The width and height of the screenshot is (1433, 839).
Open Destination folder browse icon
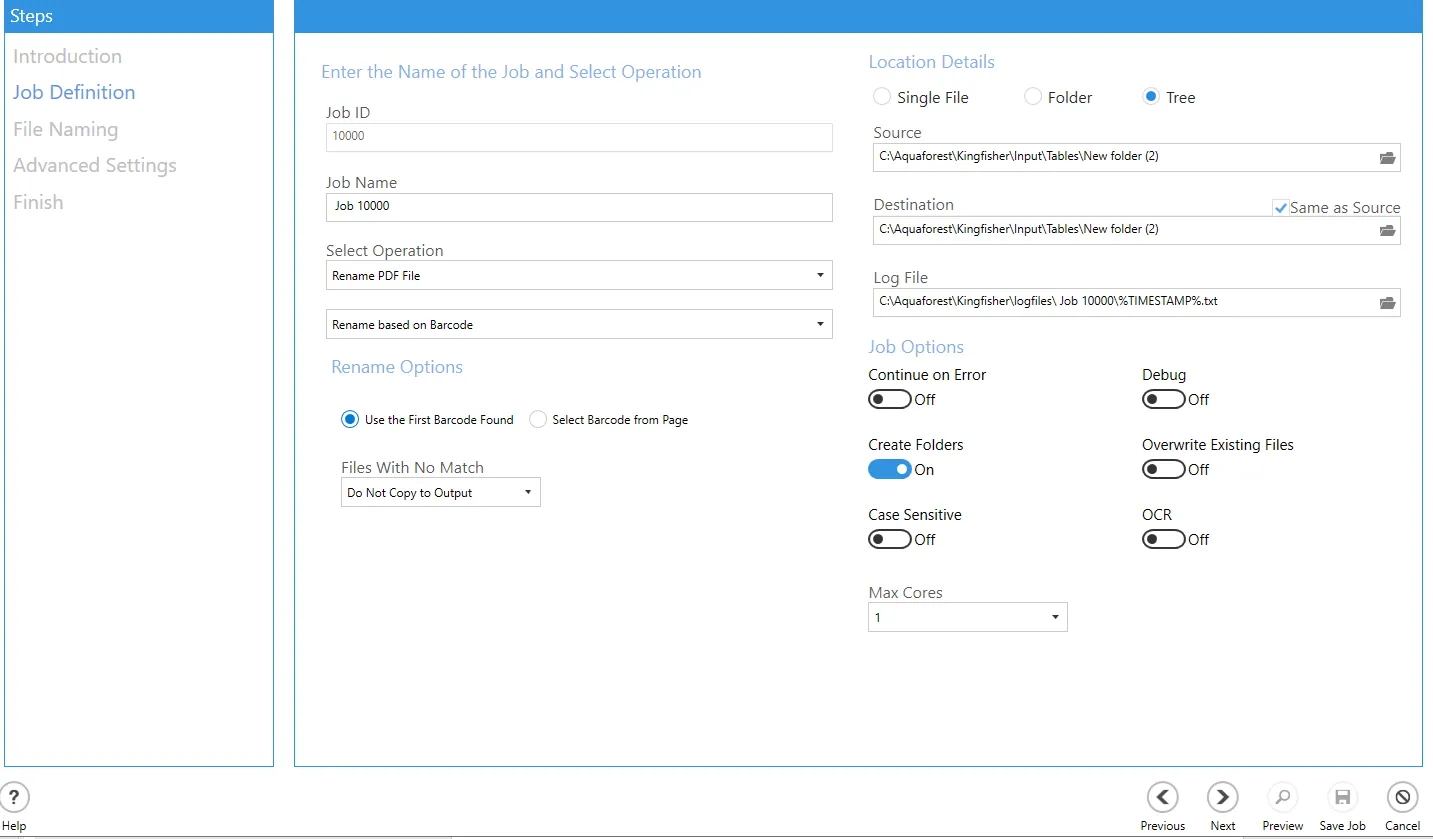(x=1387, y=231)
